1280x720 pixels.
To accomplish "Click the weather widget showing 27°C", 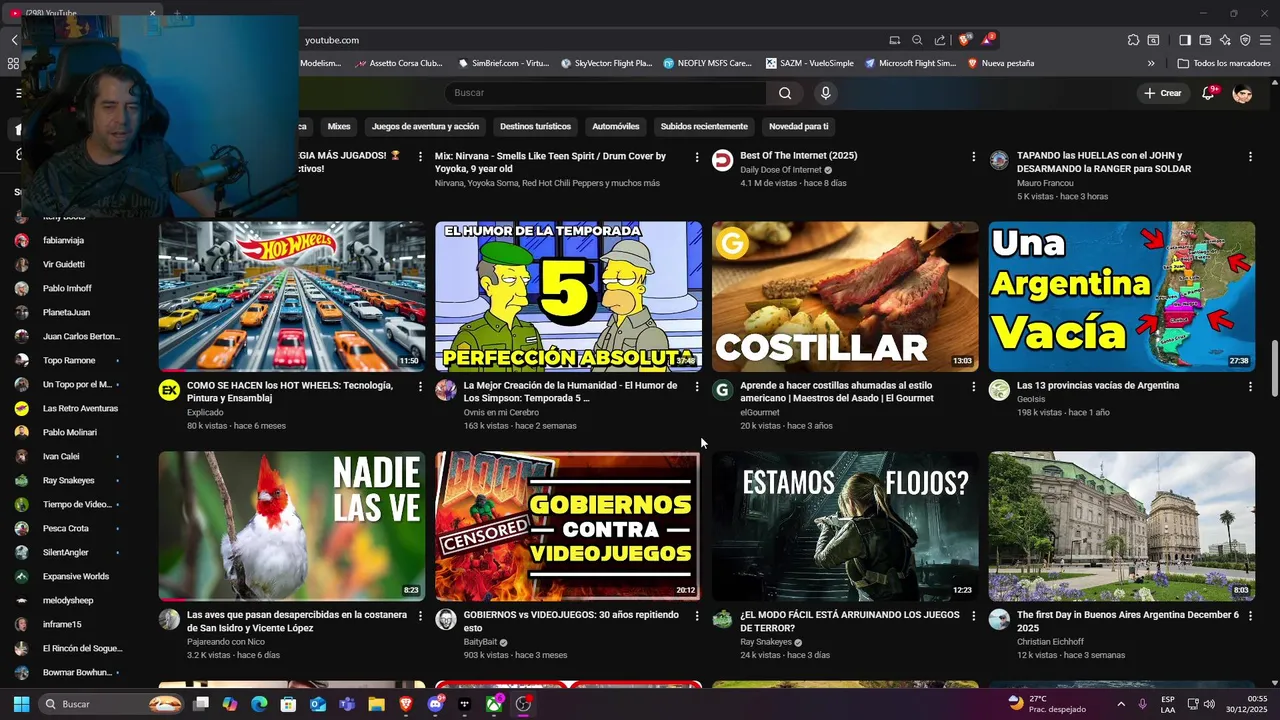I will [x=1046, y=704].
